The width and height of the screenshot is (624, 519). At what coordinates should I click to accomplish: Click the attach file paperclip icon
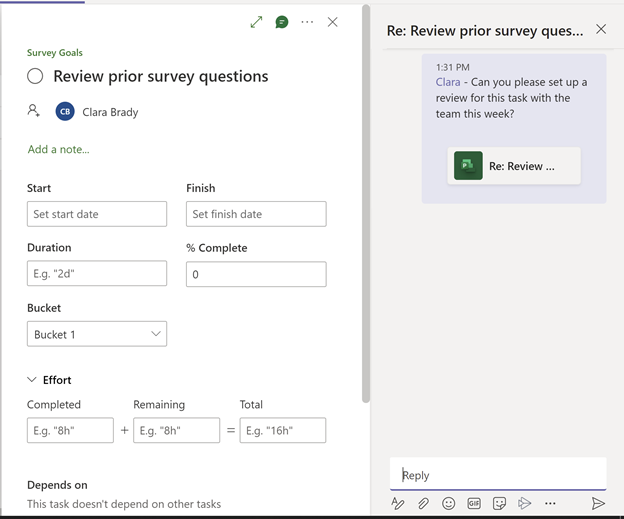click(423, 503)
